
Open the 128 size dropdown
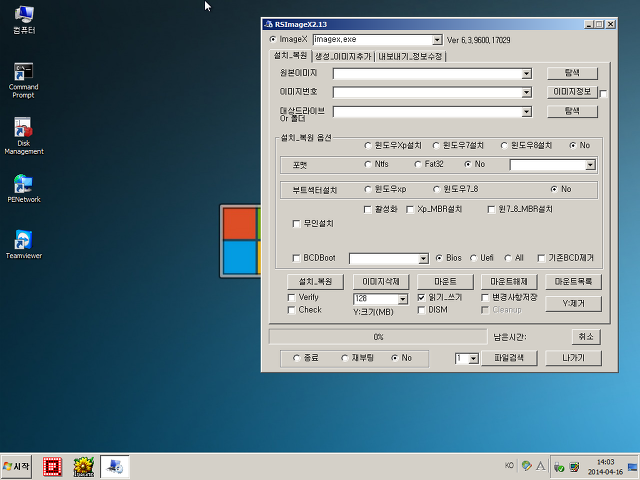[x=403, y=299]
